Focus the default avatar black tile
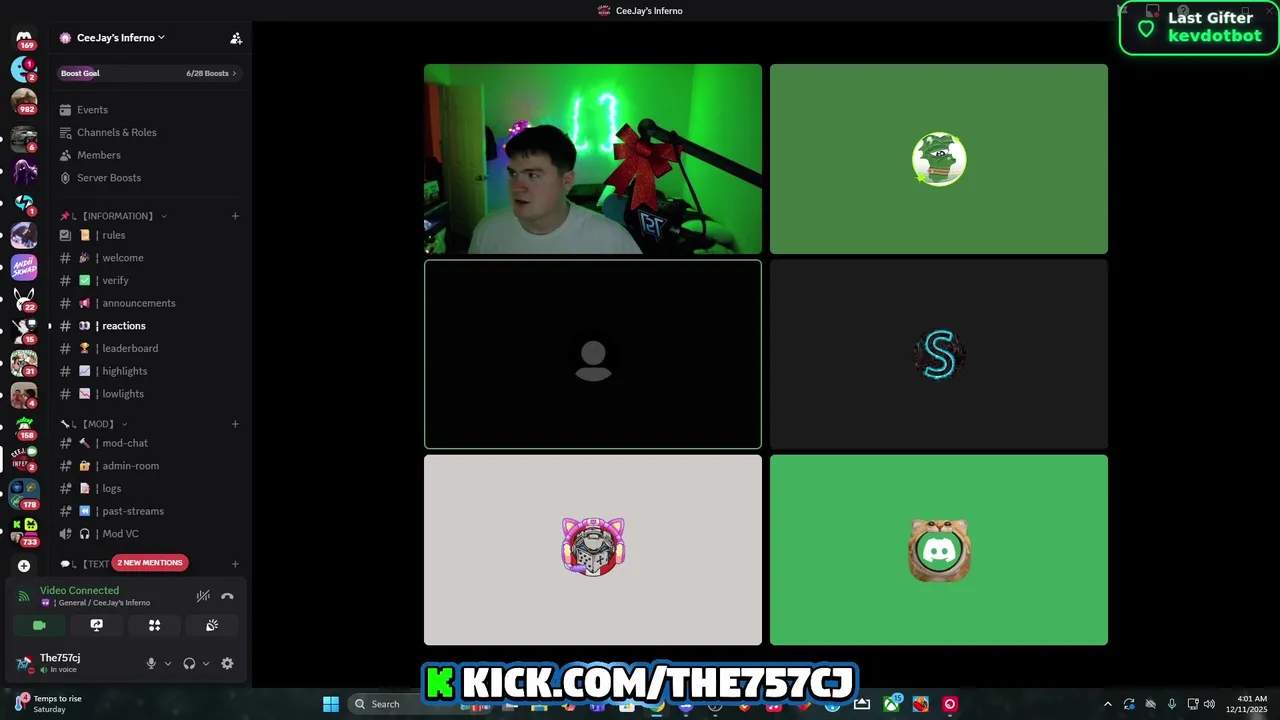 593,354
